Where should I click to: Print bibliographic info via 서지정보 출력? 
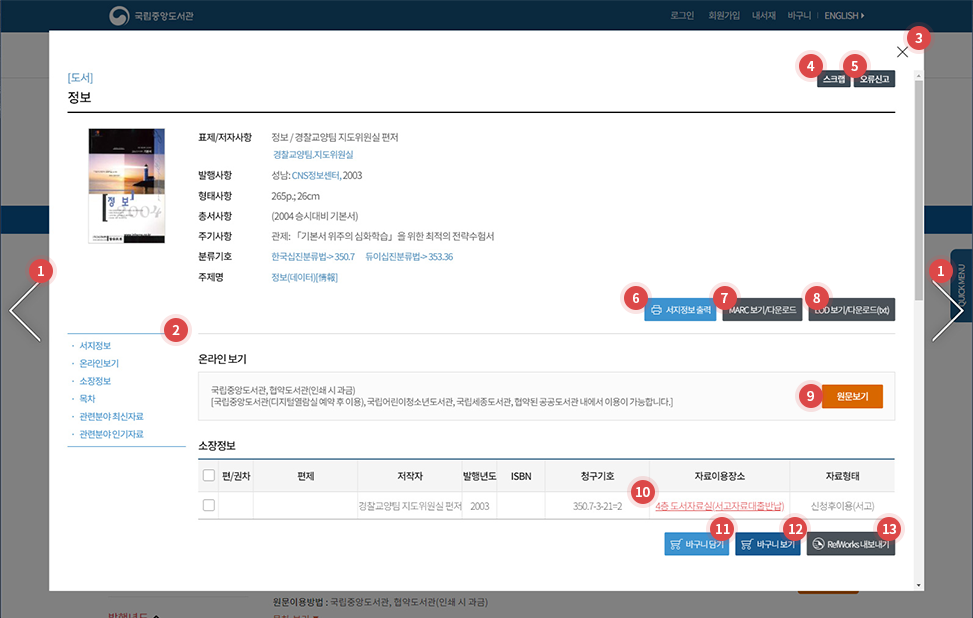[680, 310]
